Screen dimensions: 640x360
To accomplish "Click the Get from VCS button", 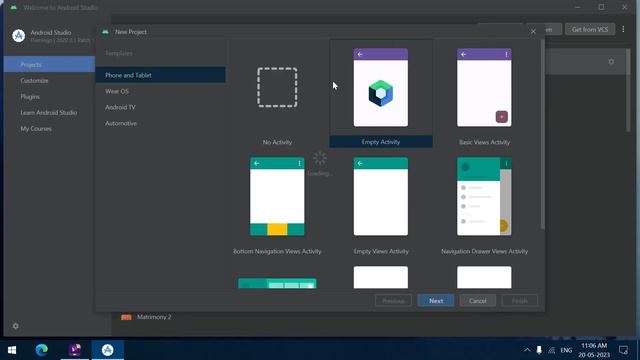I will tap(590, 29).
